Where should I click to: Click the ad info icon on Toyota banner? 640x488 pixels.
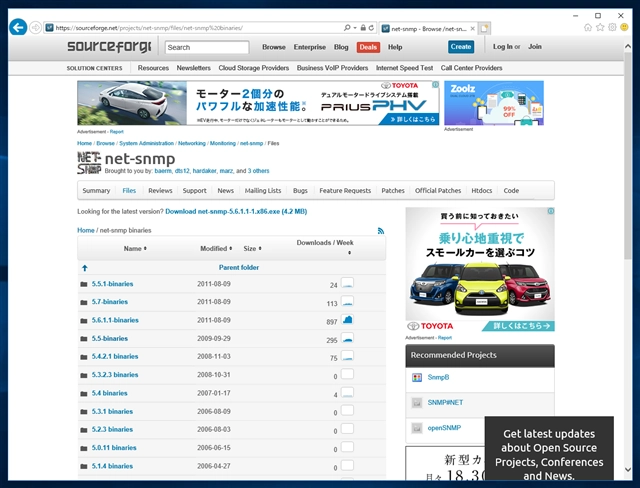436,84
